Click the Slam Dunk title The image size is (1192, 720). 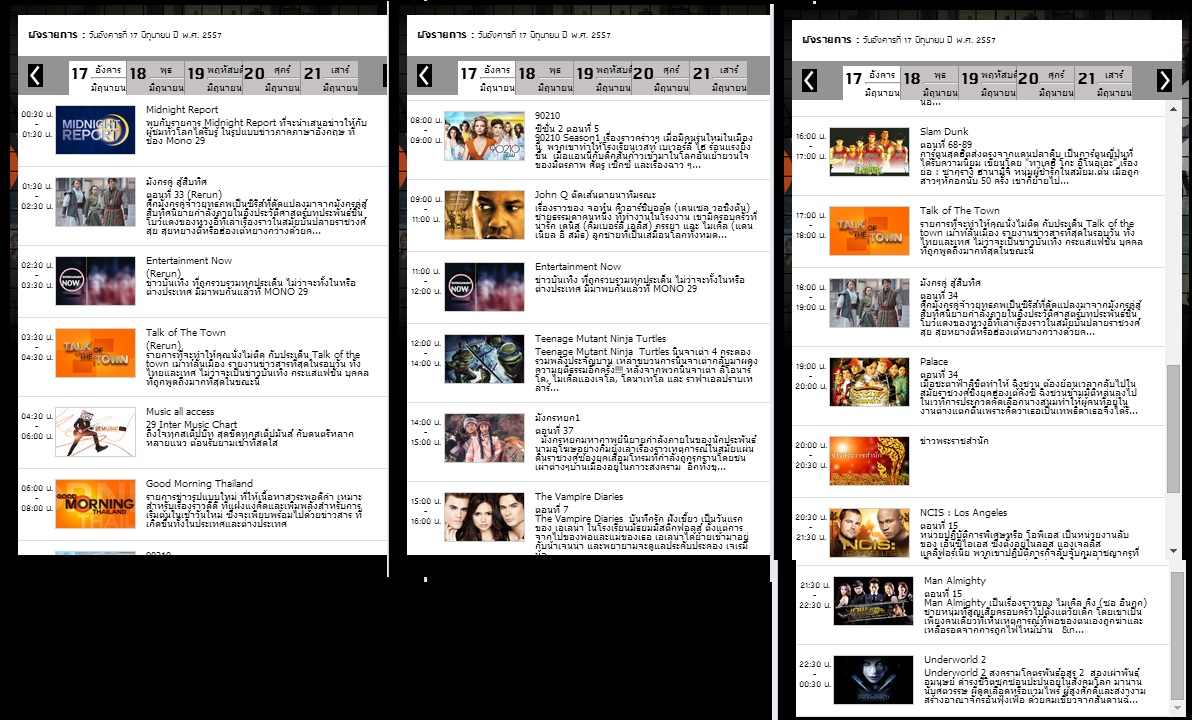coord(943,132)
